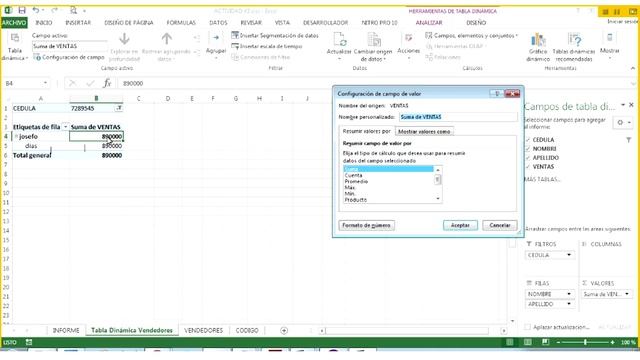The width and height of the screenshot is (640, 360).
Task: Click Iniciar sesión link
Action: [623, 21]
